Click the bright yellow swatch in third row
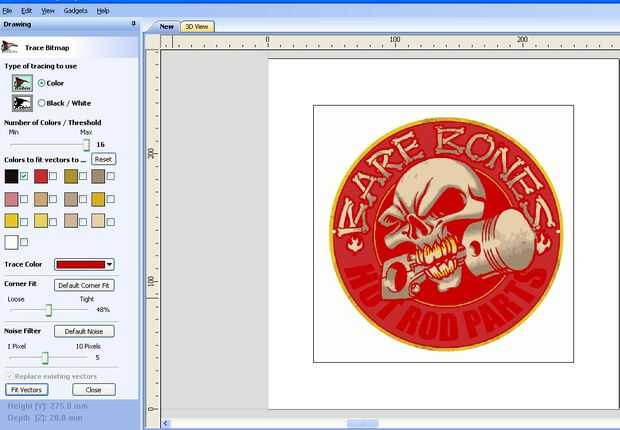Image resolution: width=620 pixels, height=430 pixels. [x=11, y=221]
